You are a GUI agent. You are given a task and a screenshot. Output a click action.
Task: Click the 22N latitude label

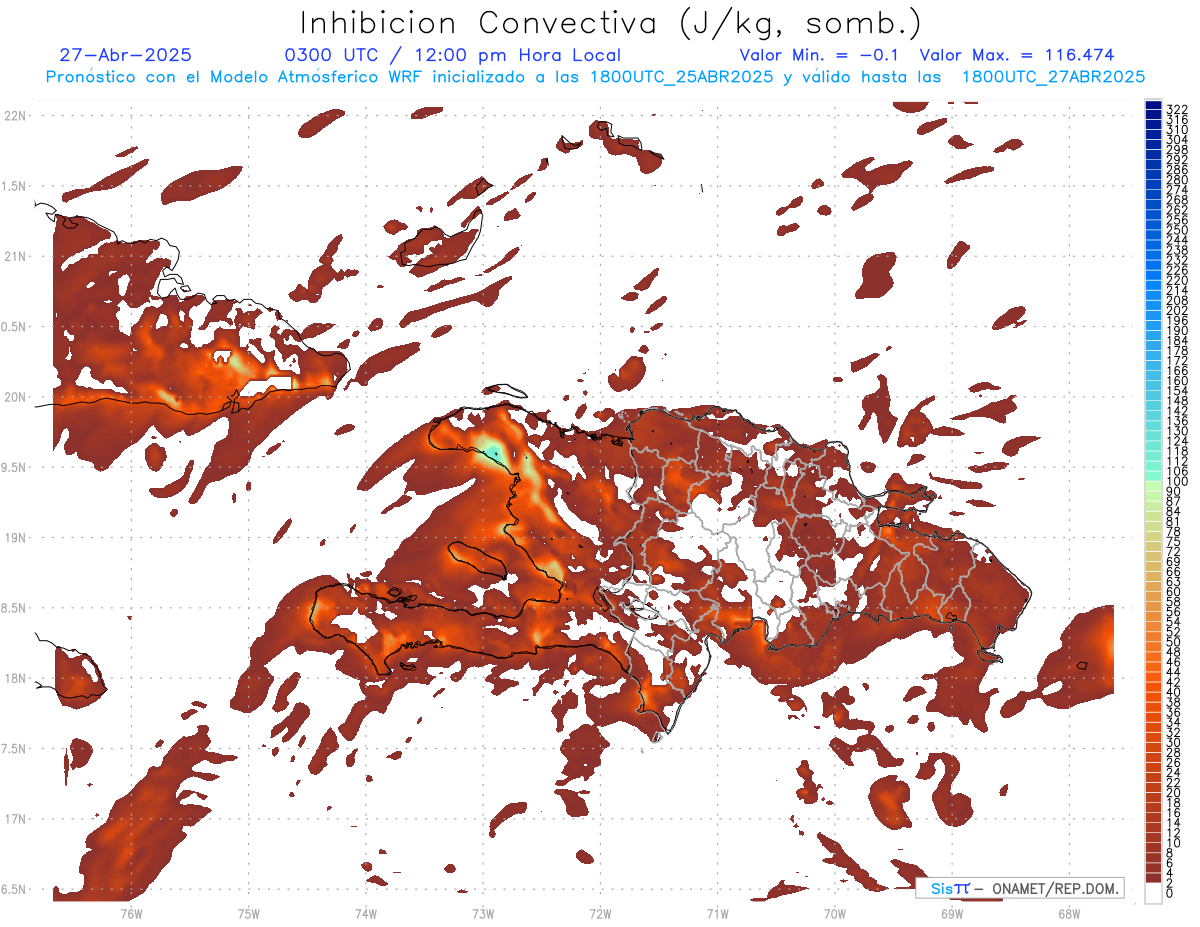pyautogui.click(x=14, y=116)
